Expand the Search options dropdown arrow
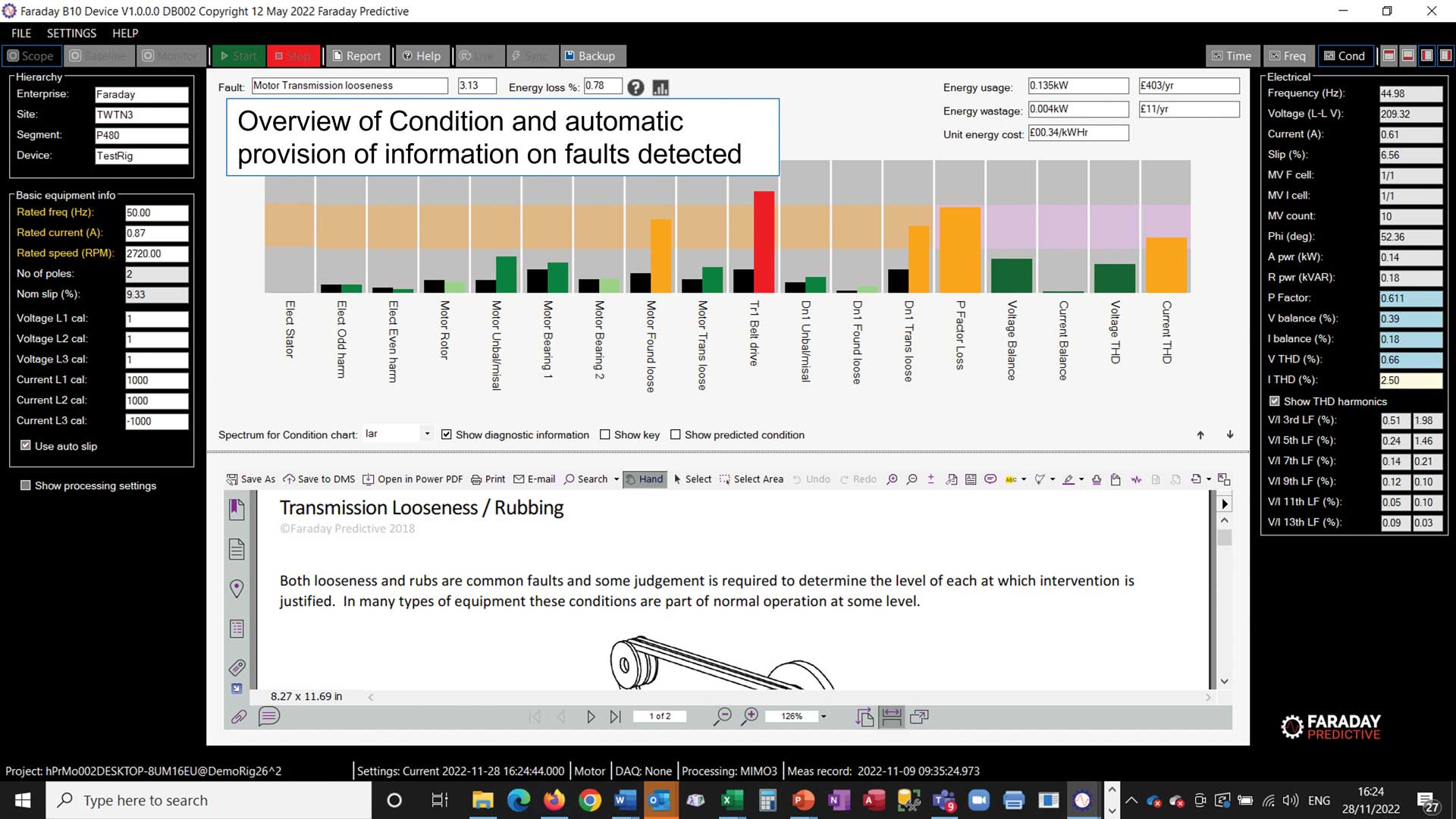The width and height of the screenshot is (1456, 819). (616, 479)
